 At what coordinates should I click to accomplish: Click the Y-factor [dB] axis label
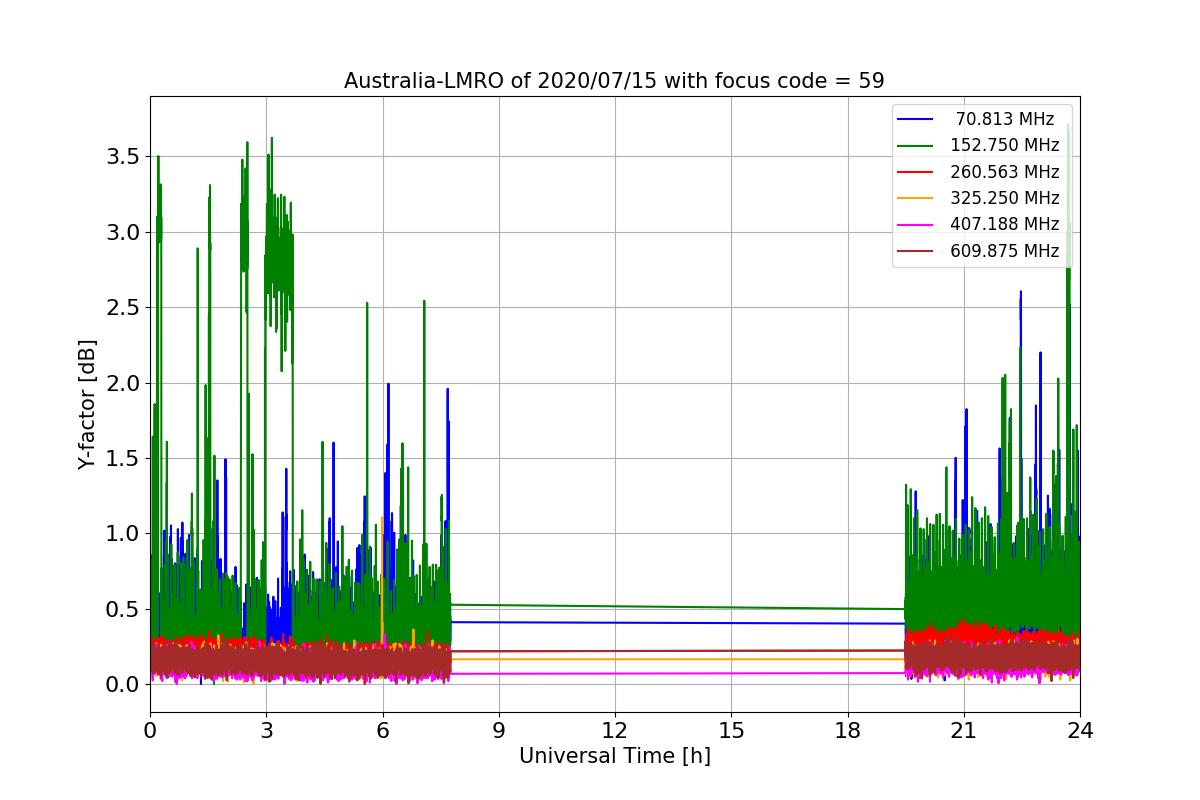88,405
